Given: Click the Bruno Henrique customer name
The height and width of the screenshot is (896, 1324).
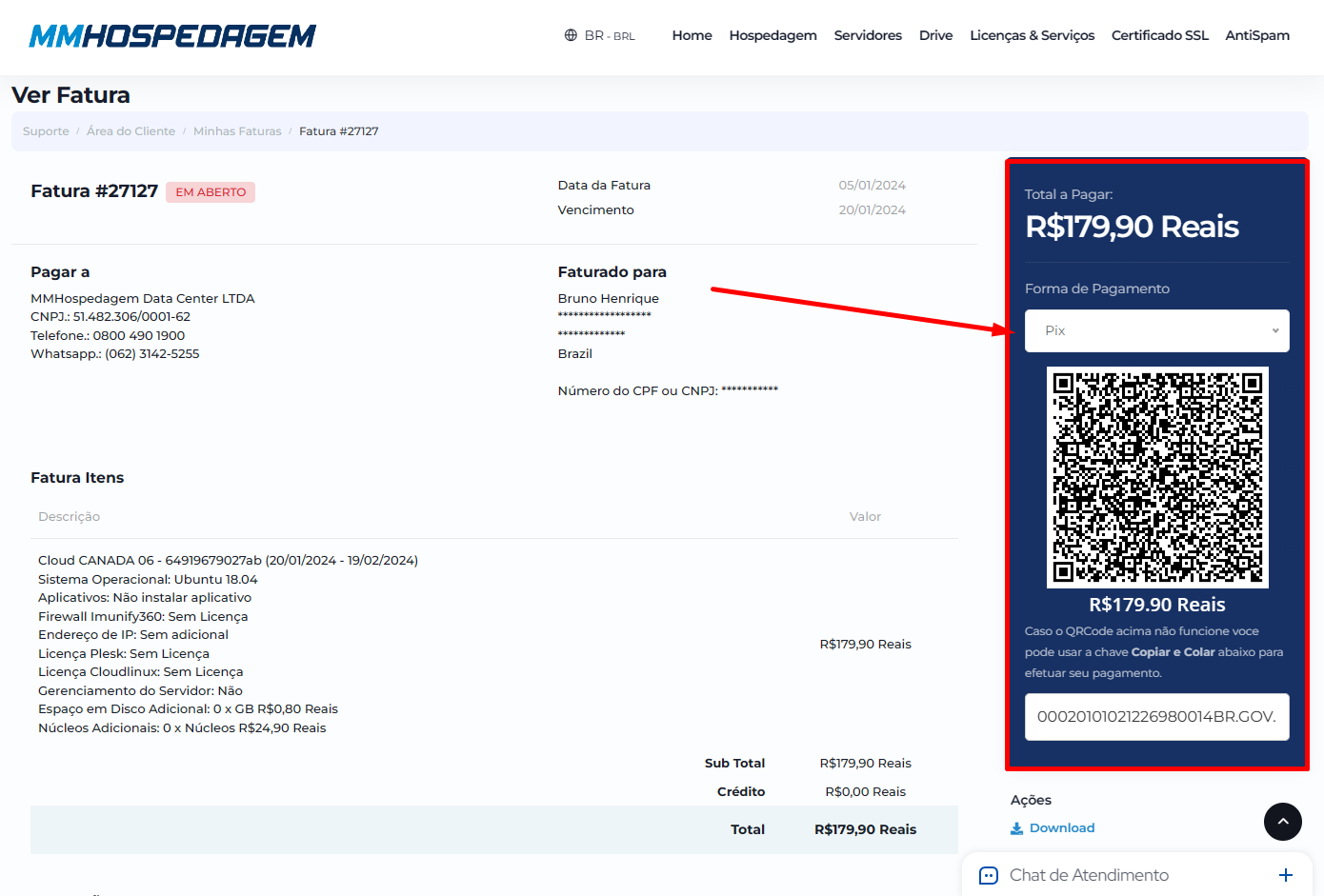Looking at the screenshot, I should coord(608,299).
